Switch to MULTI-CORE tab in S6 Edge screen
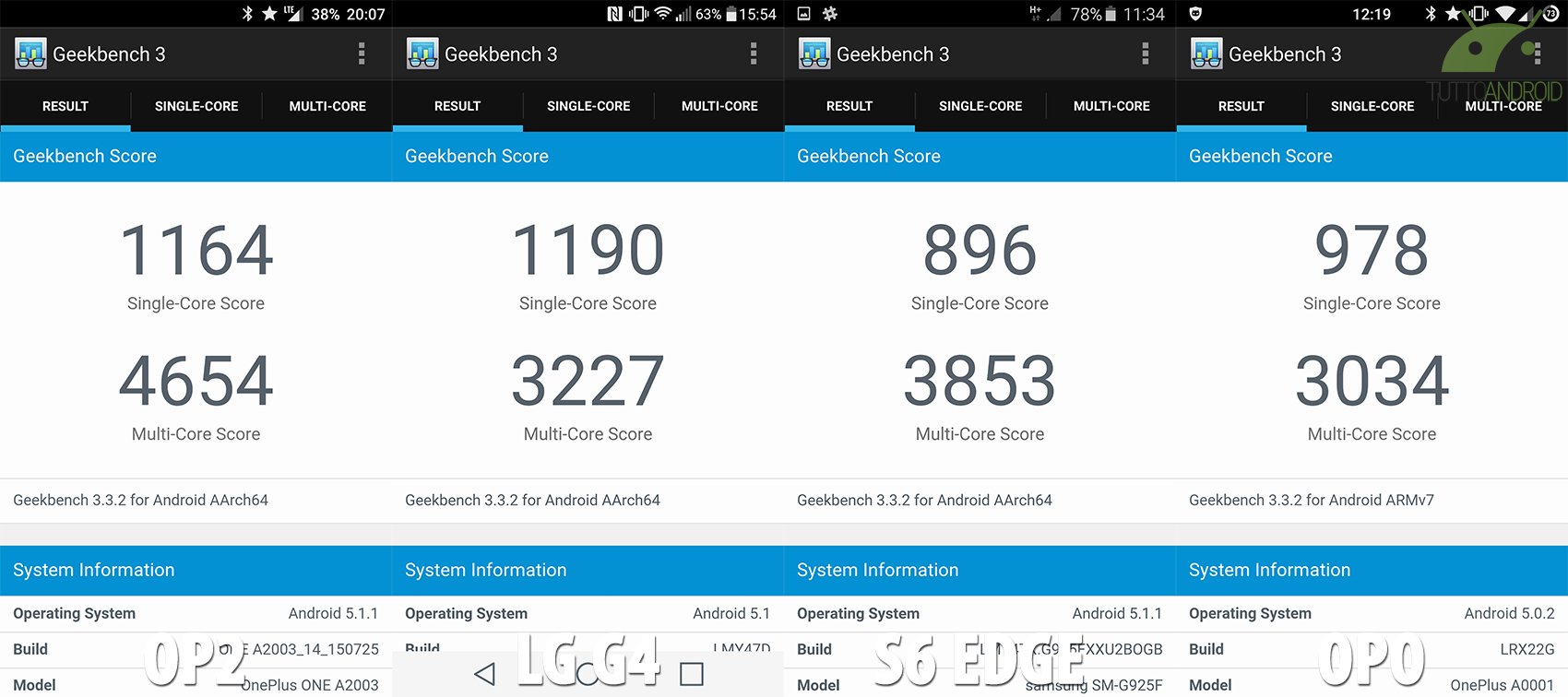The width and height of the screenshot is (1568, 697). tap(1111, 106)
